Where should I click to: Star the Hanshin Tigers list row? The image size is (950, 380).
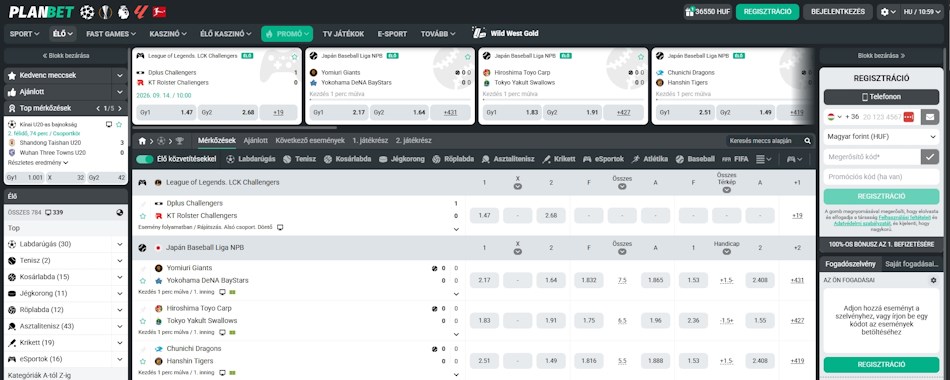143,361
